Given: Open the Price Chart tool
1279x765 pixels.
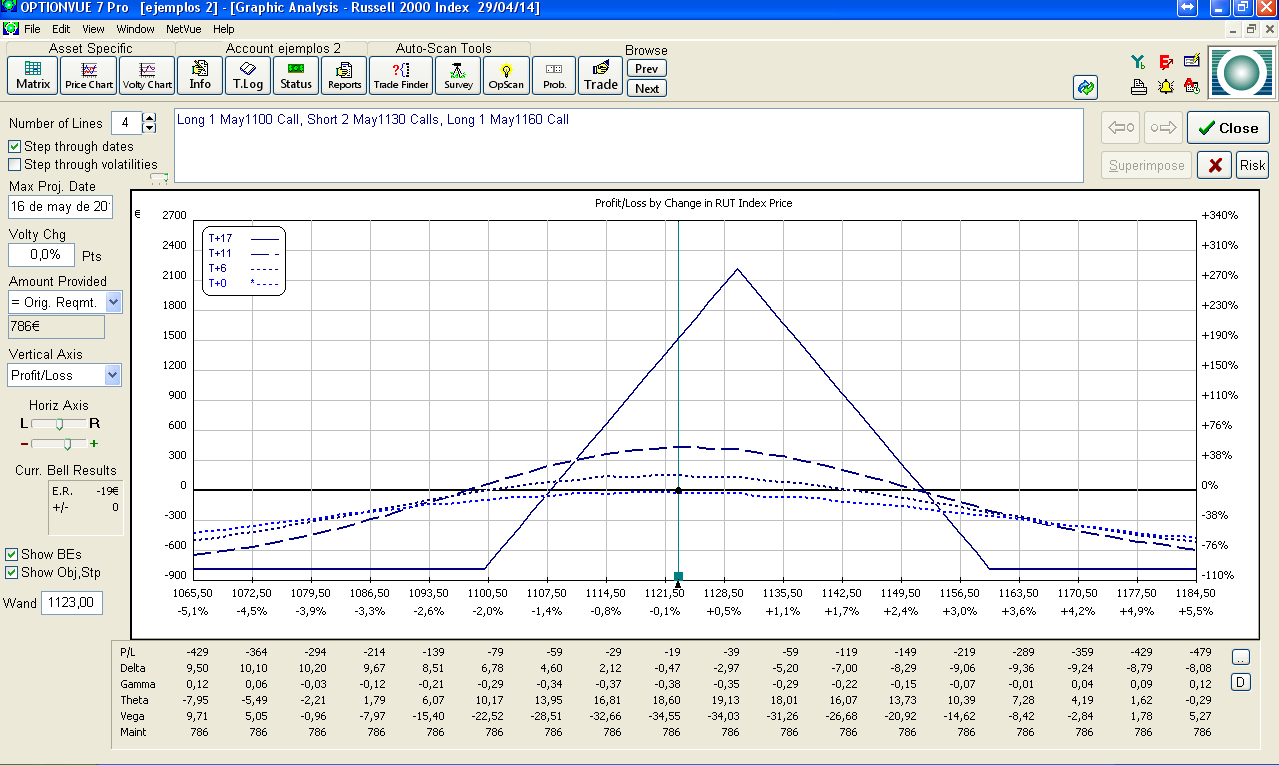Looking at the screenshot, I should coord(89,75).
